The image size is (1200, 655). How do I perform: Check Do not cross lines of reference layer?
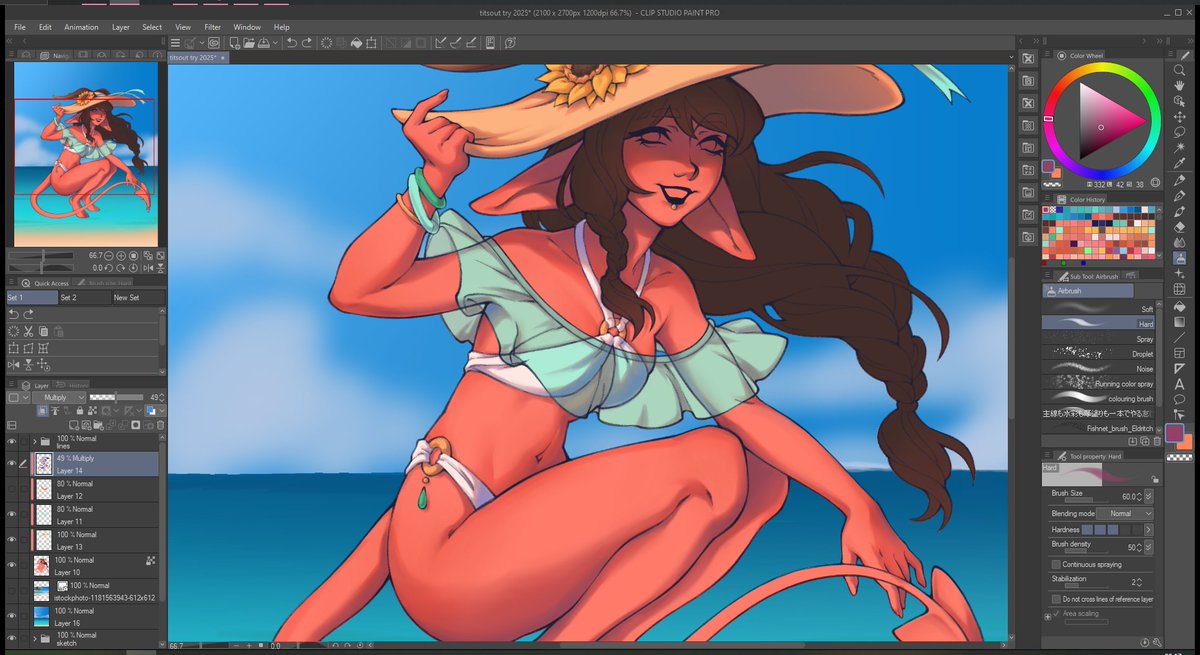(x=1054, y=598)
